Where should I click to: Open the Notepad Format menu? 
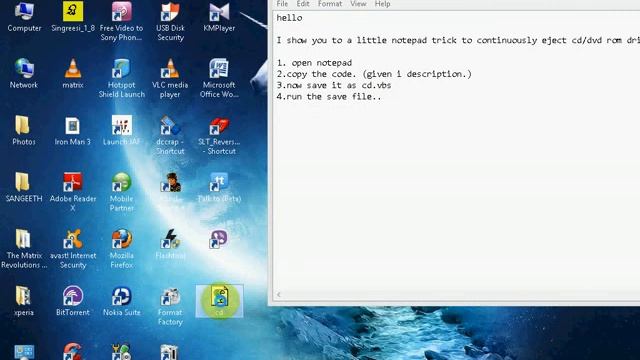click(x=330, y=4)
